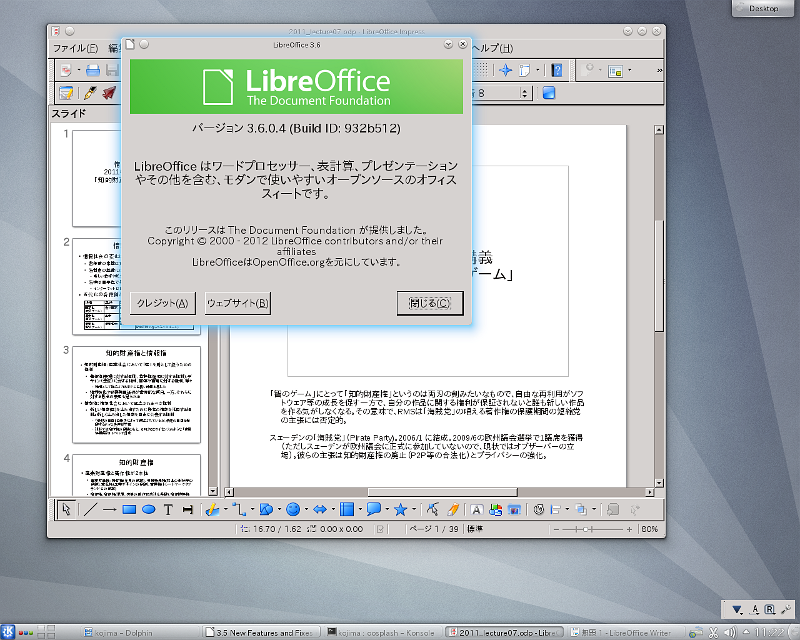Viewport: 800px width, 640px height.
Task: Click the ウェブサイト (Website) button
Action: pos(238,303)
